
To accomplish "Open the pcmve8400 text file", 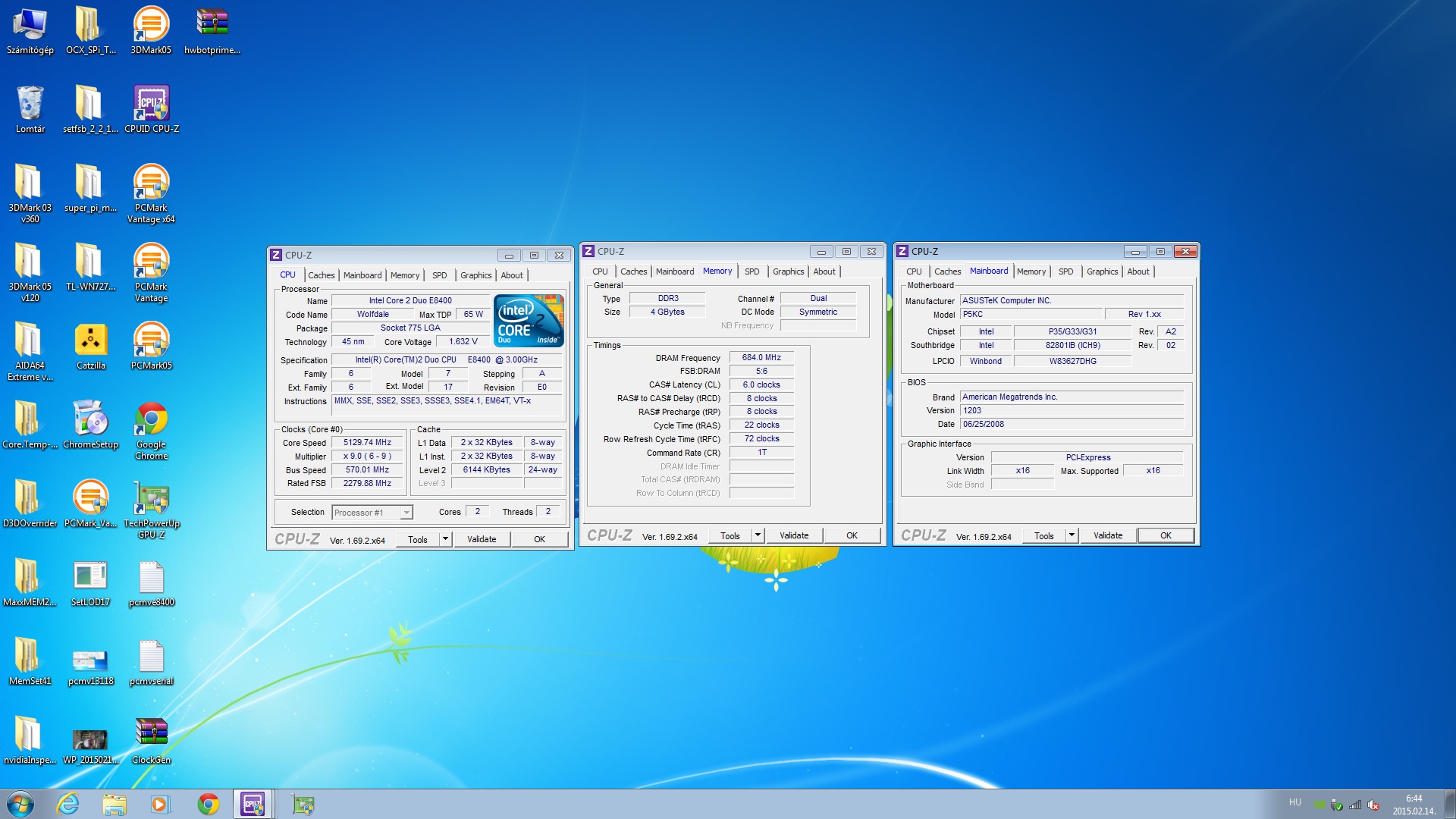I will click(x=152, y=582).
